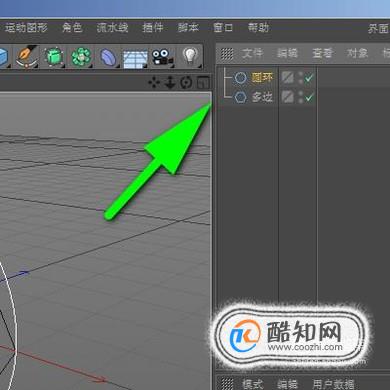390x390 pixels.
Task: Open the 窗口 menu
Action: [223, 27]
